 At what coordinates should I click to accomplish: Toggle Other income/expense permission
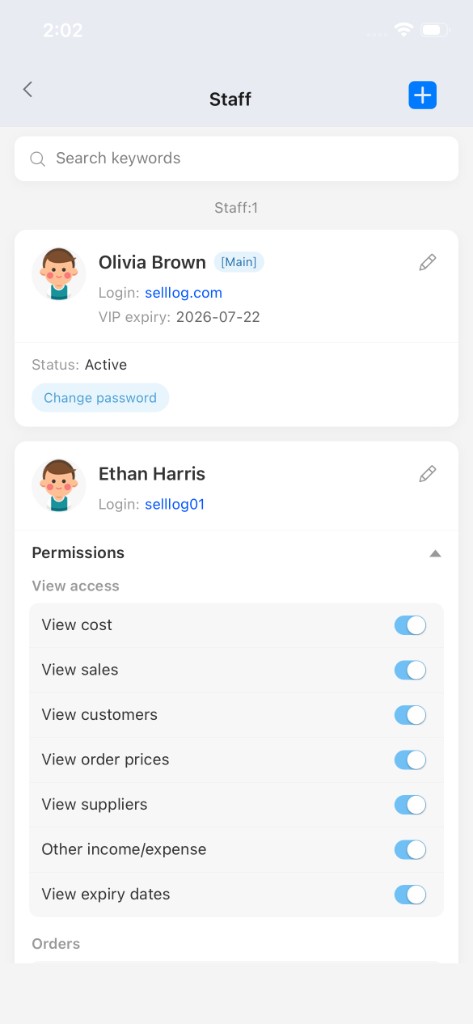pyautogui.click(x=410, y=850)
